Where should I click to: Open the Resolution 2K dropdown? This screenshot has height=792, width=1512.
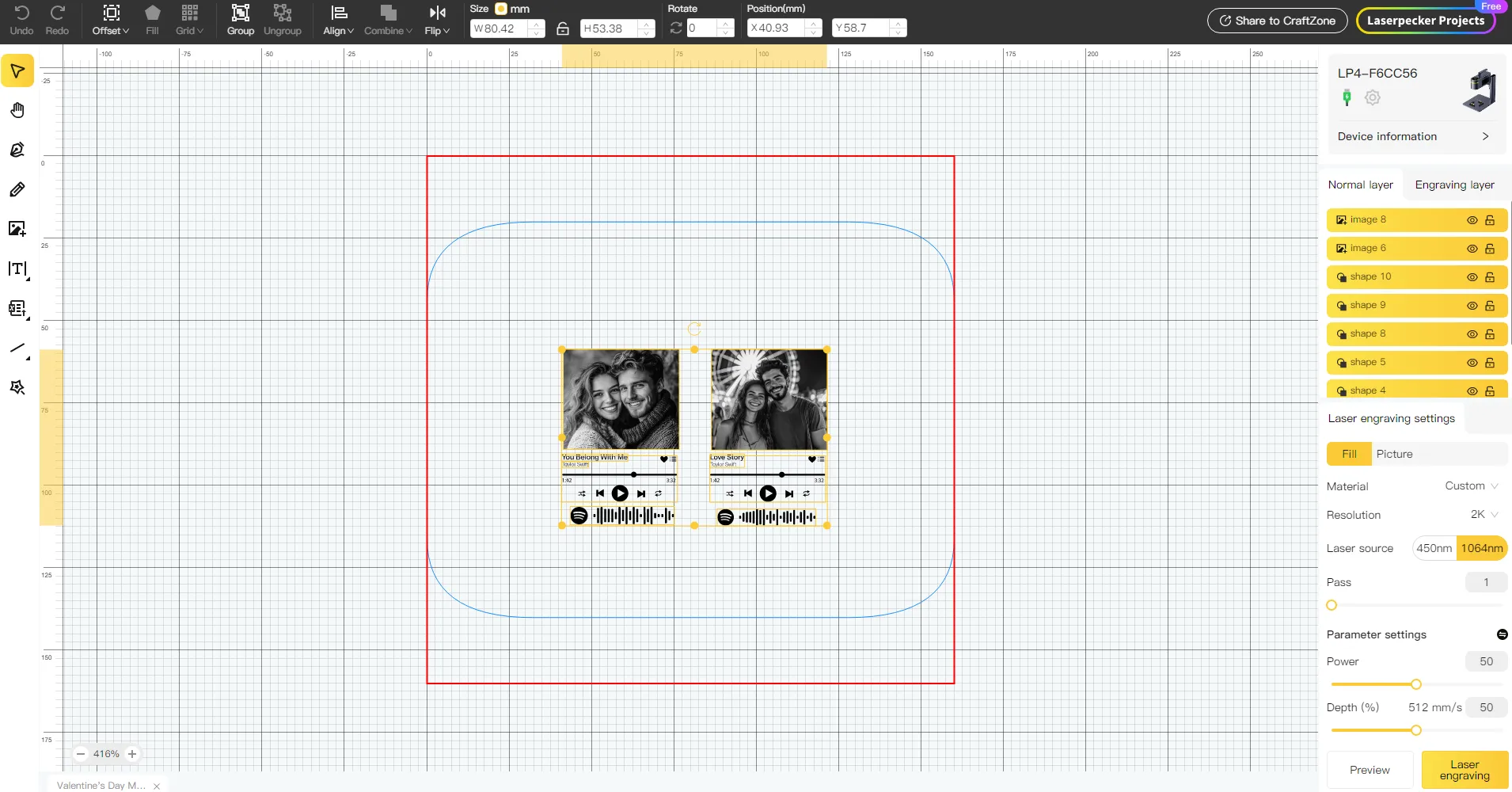click(x=1484, y=514)
